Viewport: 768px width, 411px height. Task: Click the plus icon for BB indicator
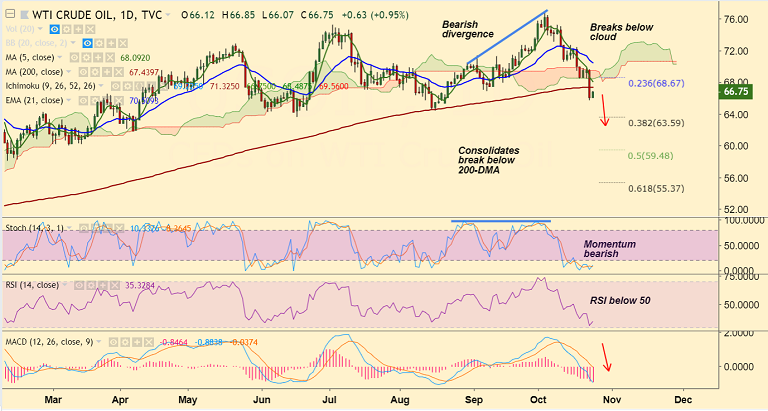coord(111,43)
